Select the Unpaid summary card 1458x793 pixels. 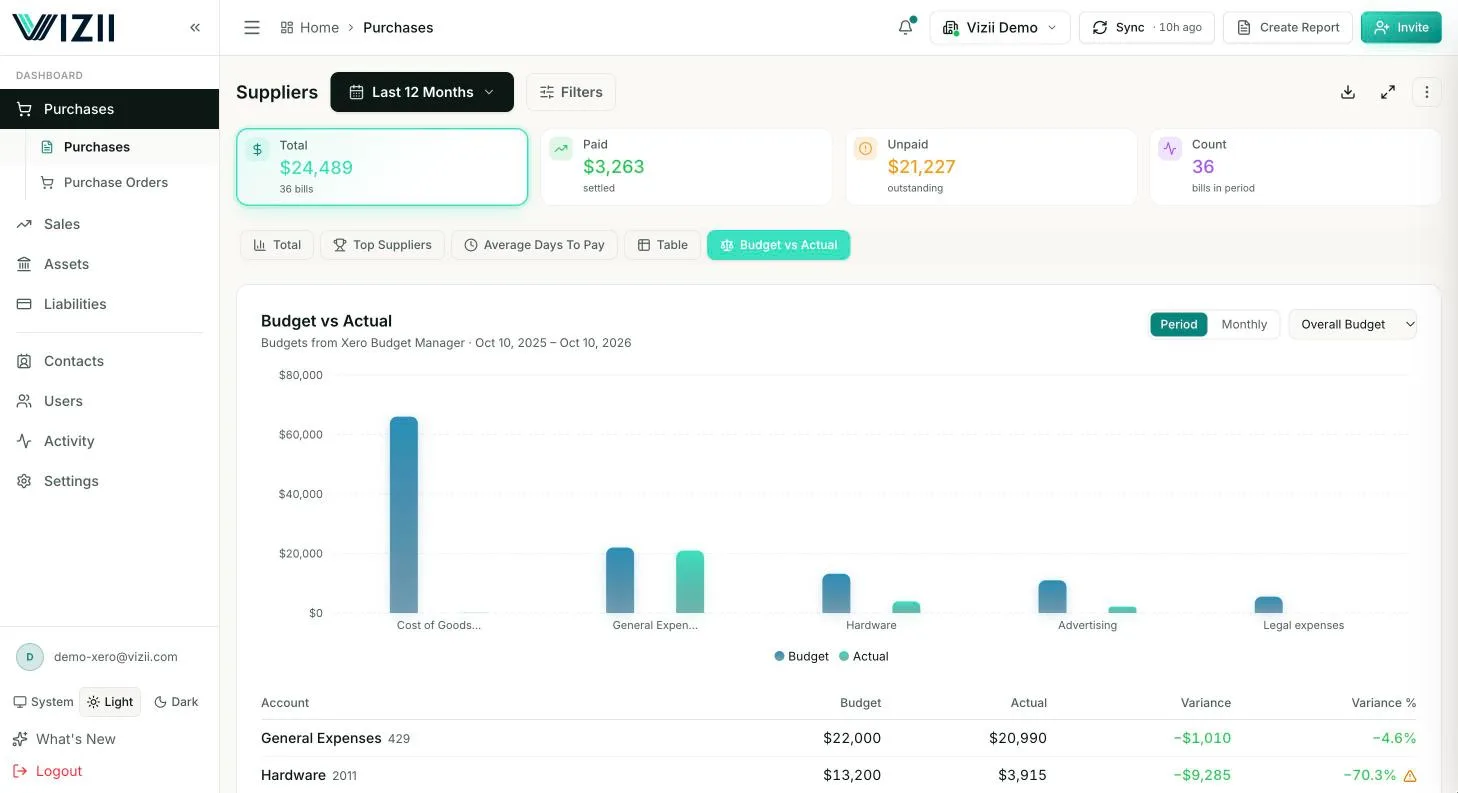(x=991, y=167)
